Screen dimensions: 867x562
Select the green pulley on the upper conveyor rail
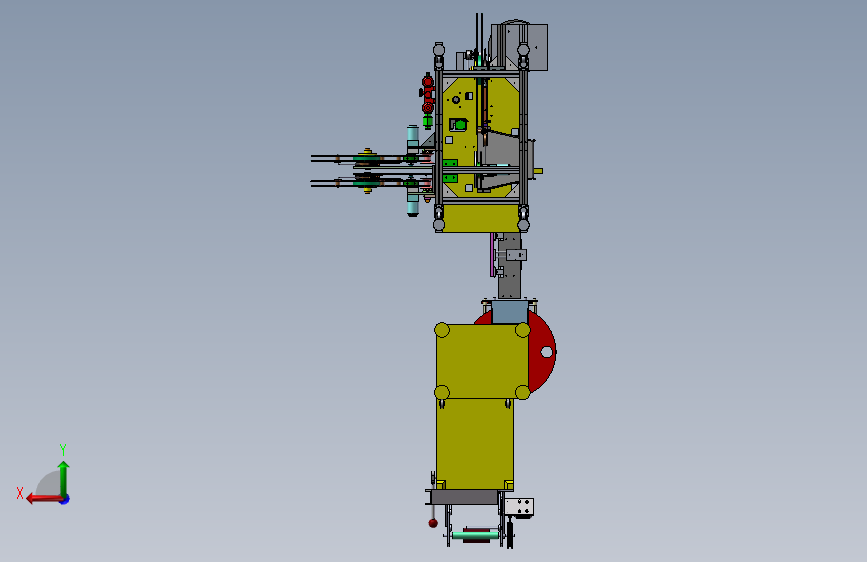[x=367, y=159]
